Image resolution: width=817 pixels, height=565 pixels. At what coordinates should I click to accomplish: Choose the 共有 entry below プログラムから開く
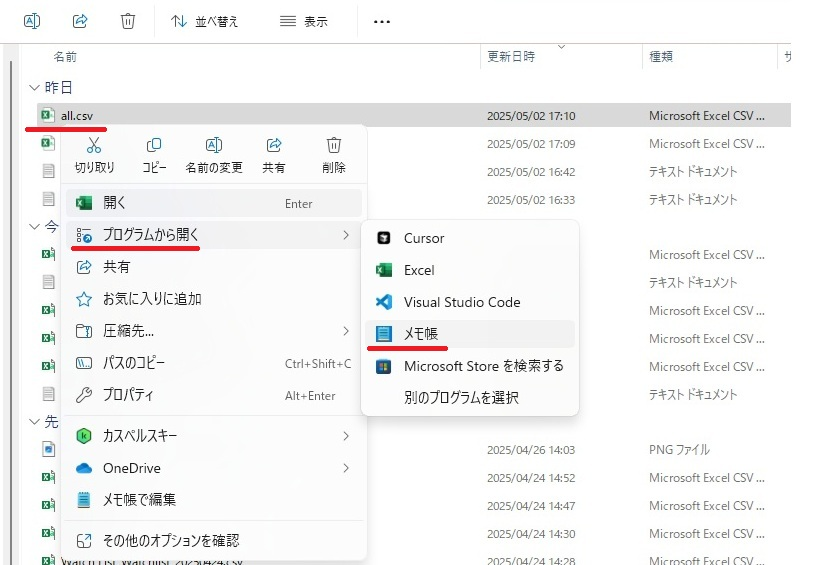click(x=214, y=267)
